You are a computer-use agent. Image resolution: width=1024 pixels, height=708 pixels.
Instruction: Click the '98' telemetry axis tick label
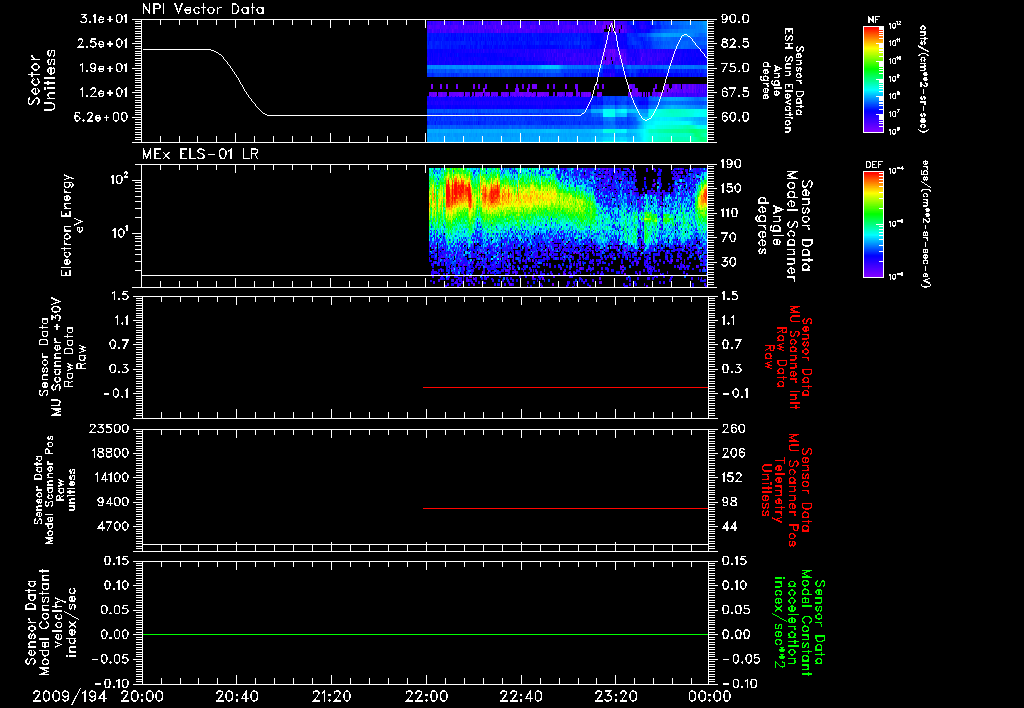729,502
